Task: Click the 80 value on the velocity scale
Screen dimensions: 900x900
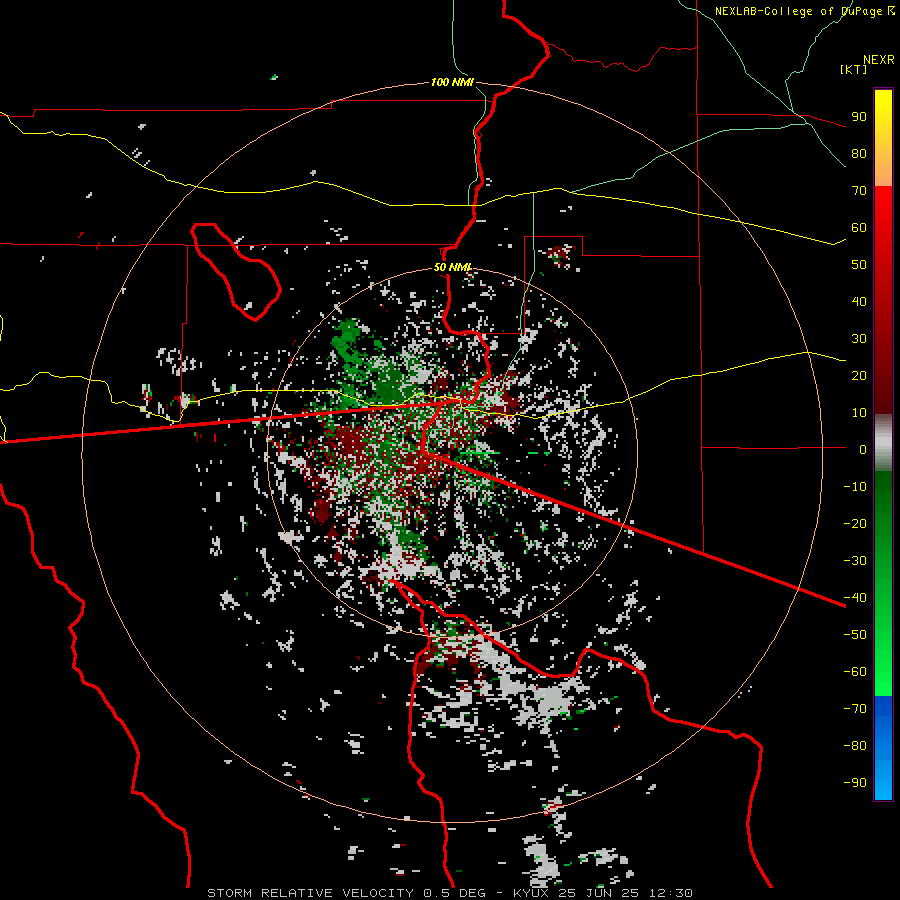Action: [x=859, y=153]
